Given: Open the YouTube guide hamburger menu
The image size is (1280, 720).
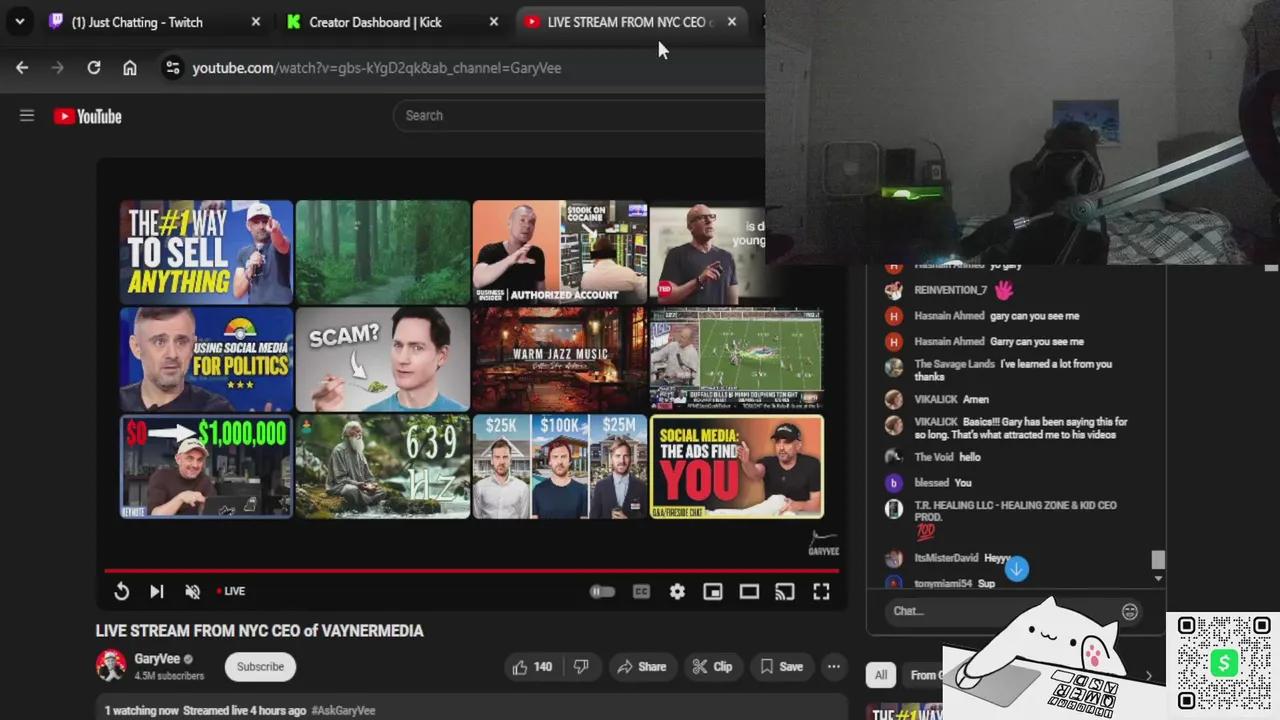Looking at the screenshot, I should point(27,116).
